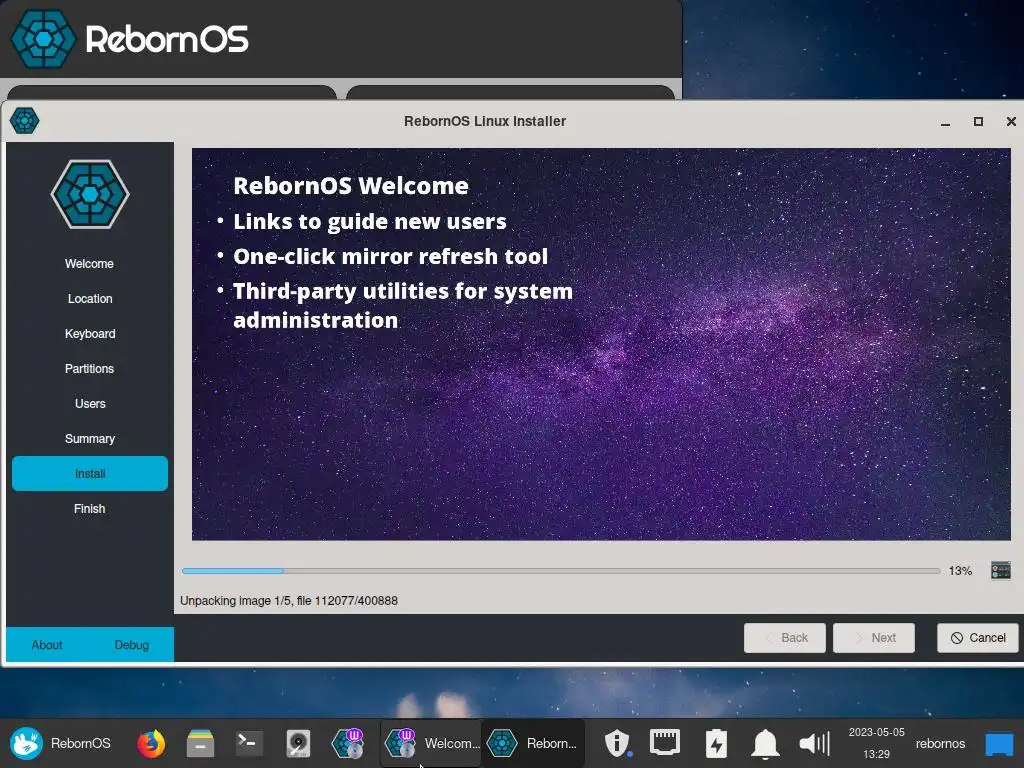Cancel the installation
This screenshot has height=768, width=1024.
point(978,638)
